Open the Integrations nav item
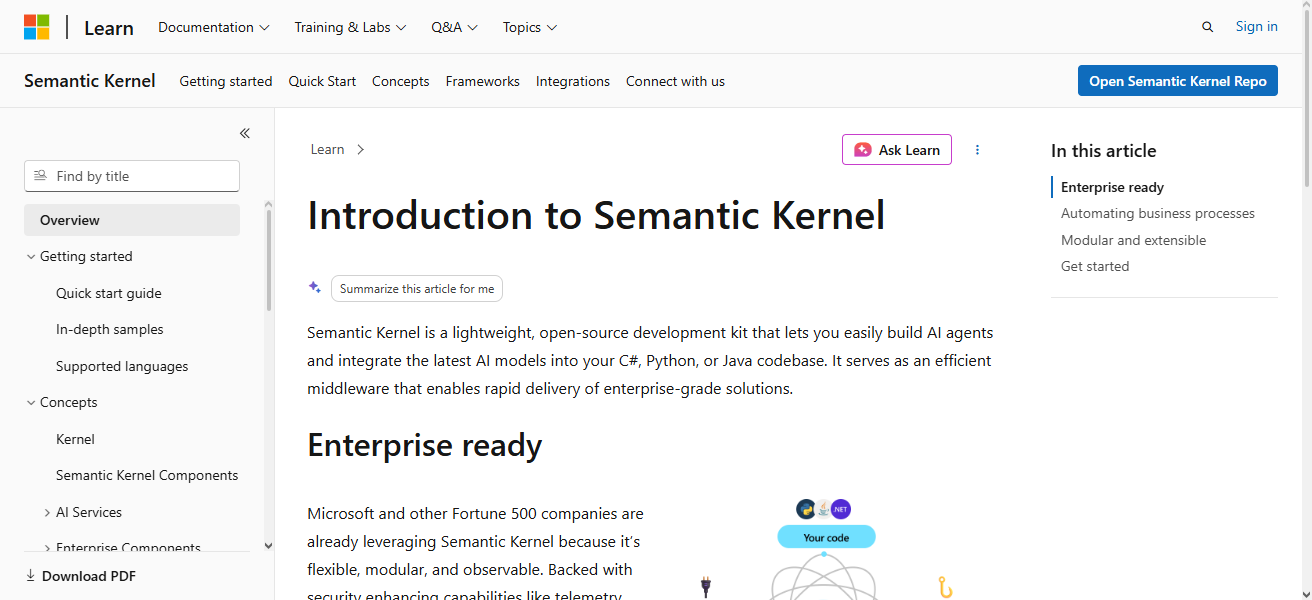This screenshot has width=1312, height=600. coord(573,81)
